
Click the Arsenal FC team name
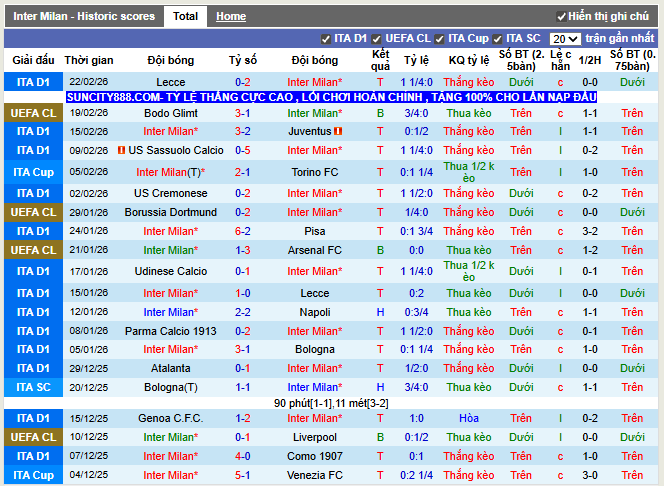pyautogui.click(x=314, y=250)
